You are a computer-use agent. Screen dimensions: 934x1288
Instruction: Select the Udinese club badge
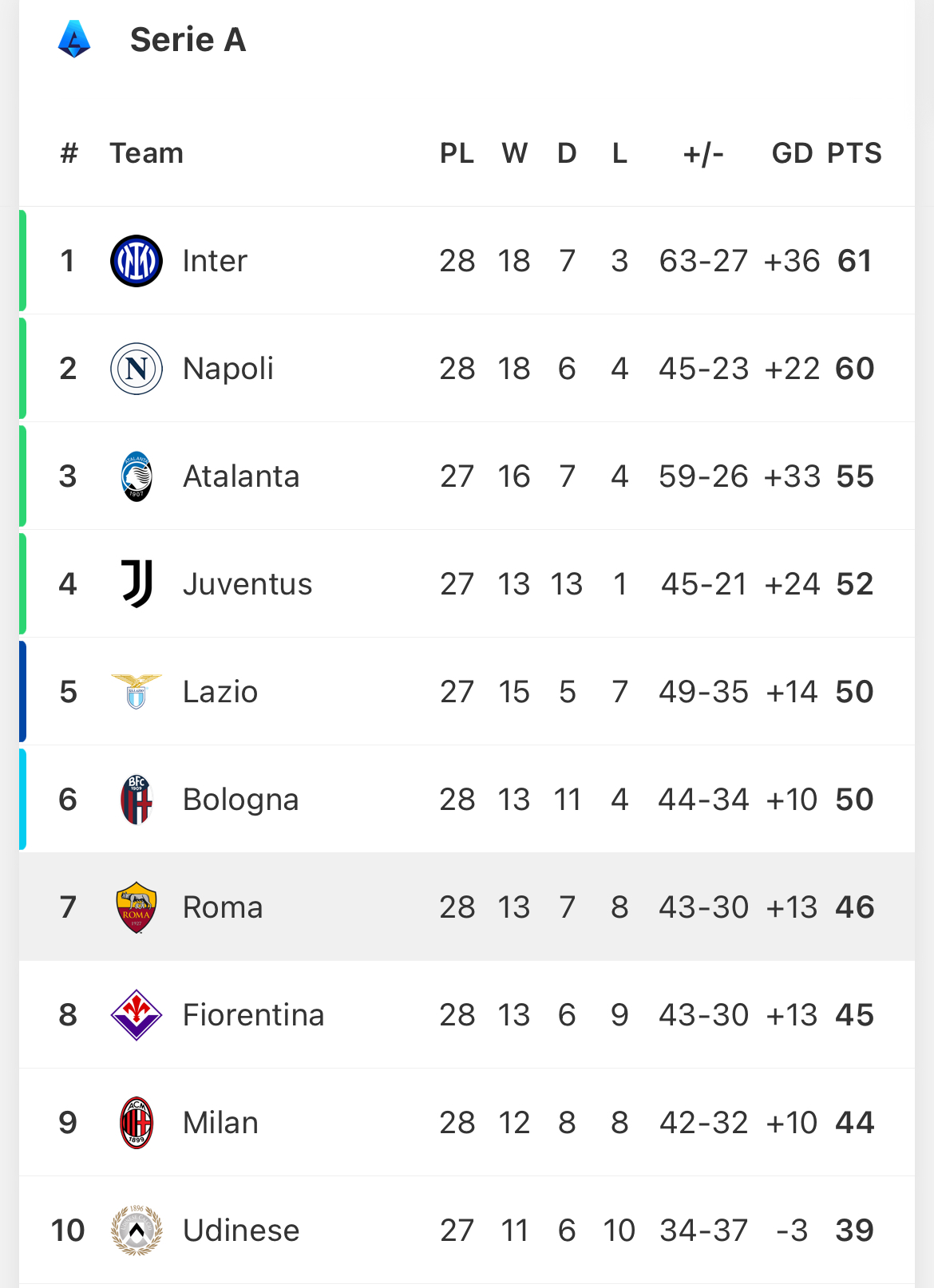137,1231
